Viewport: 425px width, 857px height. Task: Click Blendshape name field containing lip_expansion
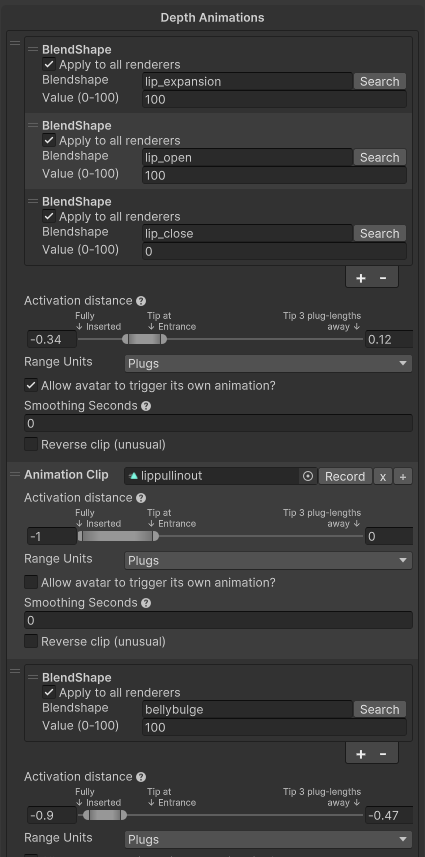(247, 81)
